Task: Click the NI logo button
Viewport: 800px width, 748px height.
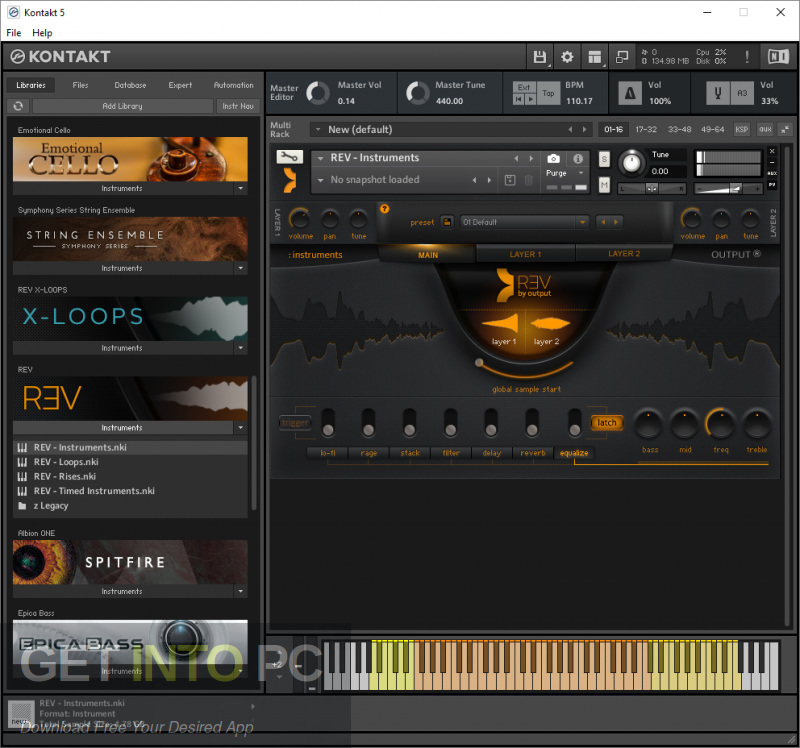Action: [778, 57]
